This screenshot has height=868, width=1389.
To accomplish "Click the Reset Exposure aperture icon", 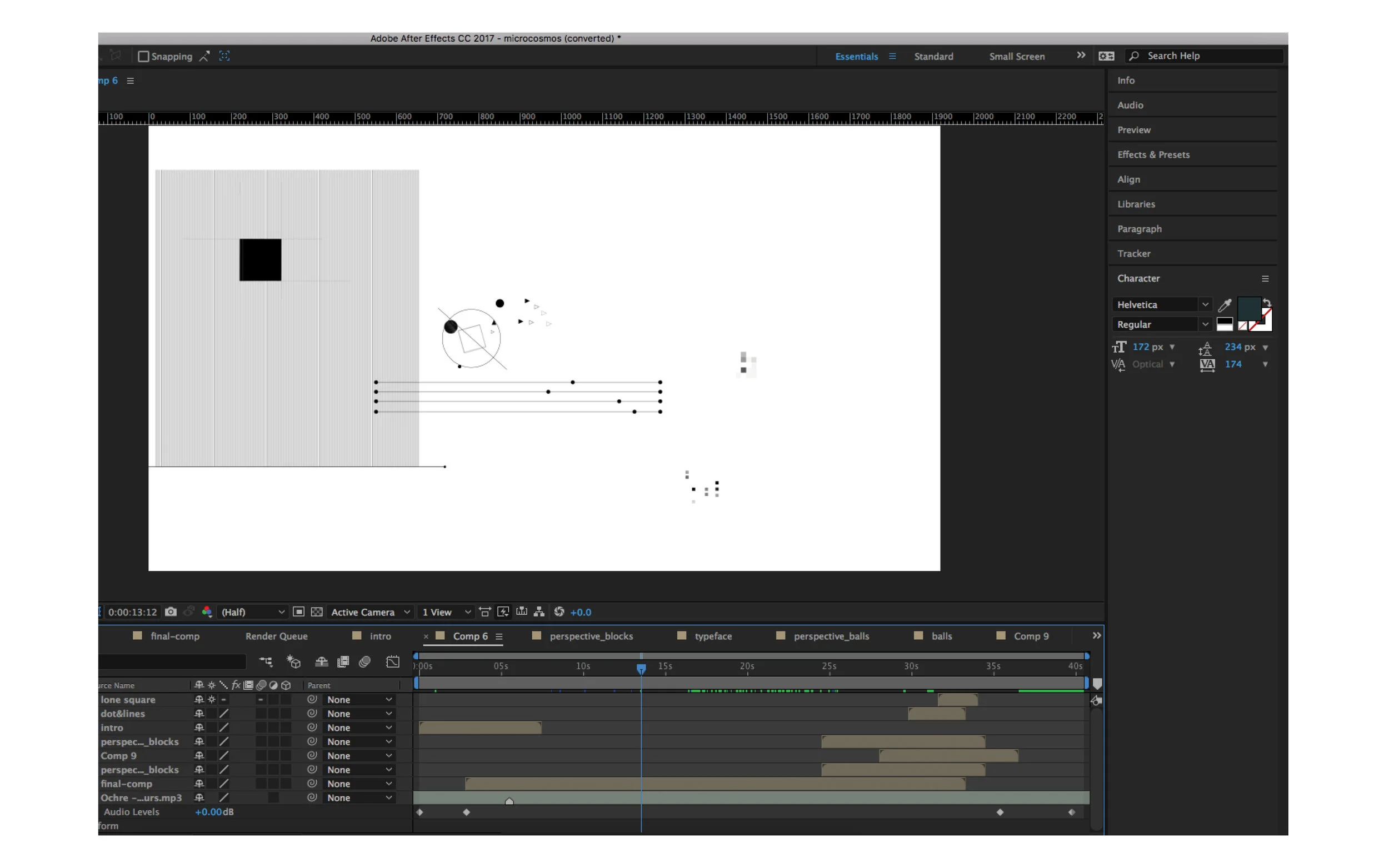I will (x=559, y=612).
